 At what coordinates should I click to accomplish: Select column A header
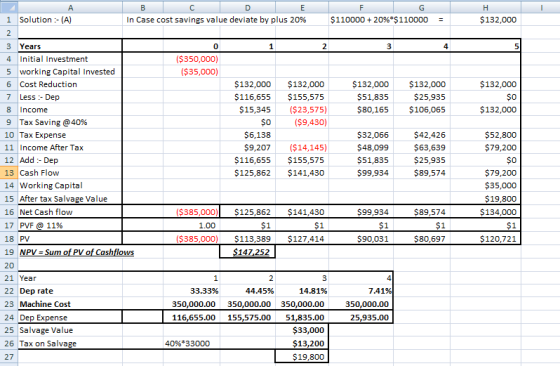pyautogui.click(x=70, y=7)
